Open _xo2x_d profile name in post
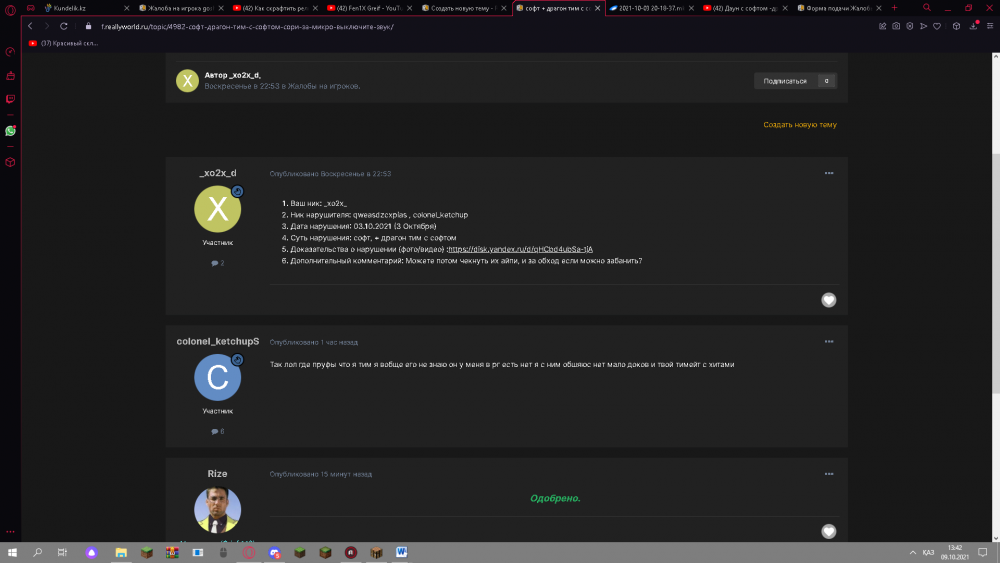 [x=217, y=173]
